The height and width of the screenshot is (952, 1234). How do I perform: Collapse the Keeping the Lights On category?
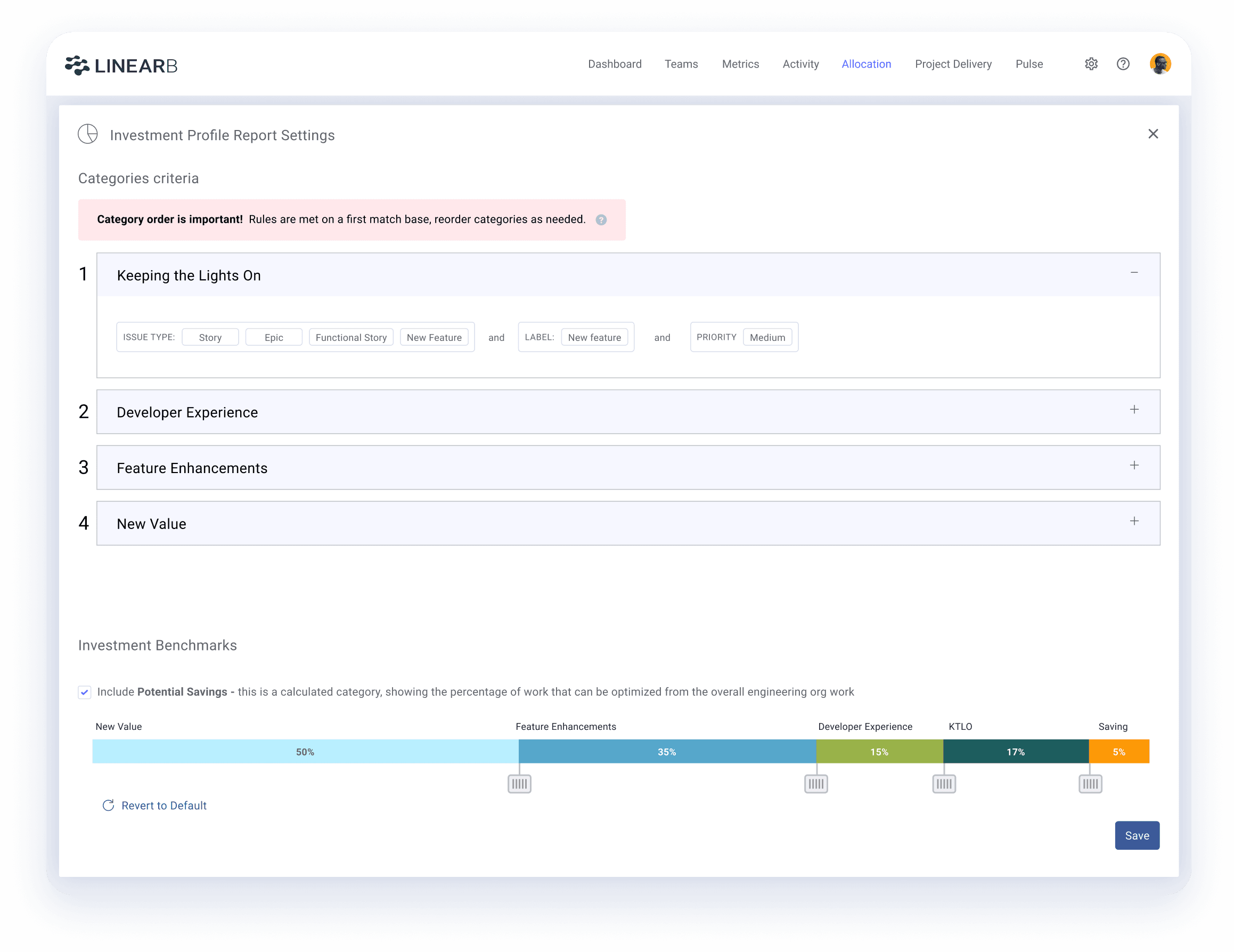pyautogui.click(x=1134, y=272)
